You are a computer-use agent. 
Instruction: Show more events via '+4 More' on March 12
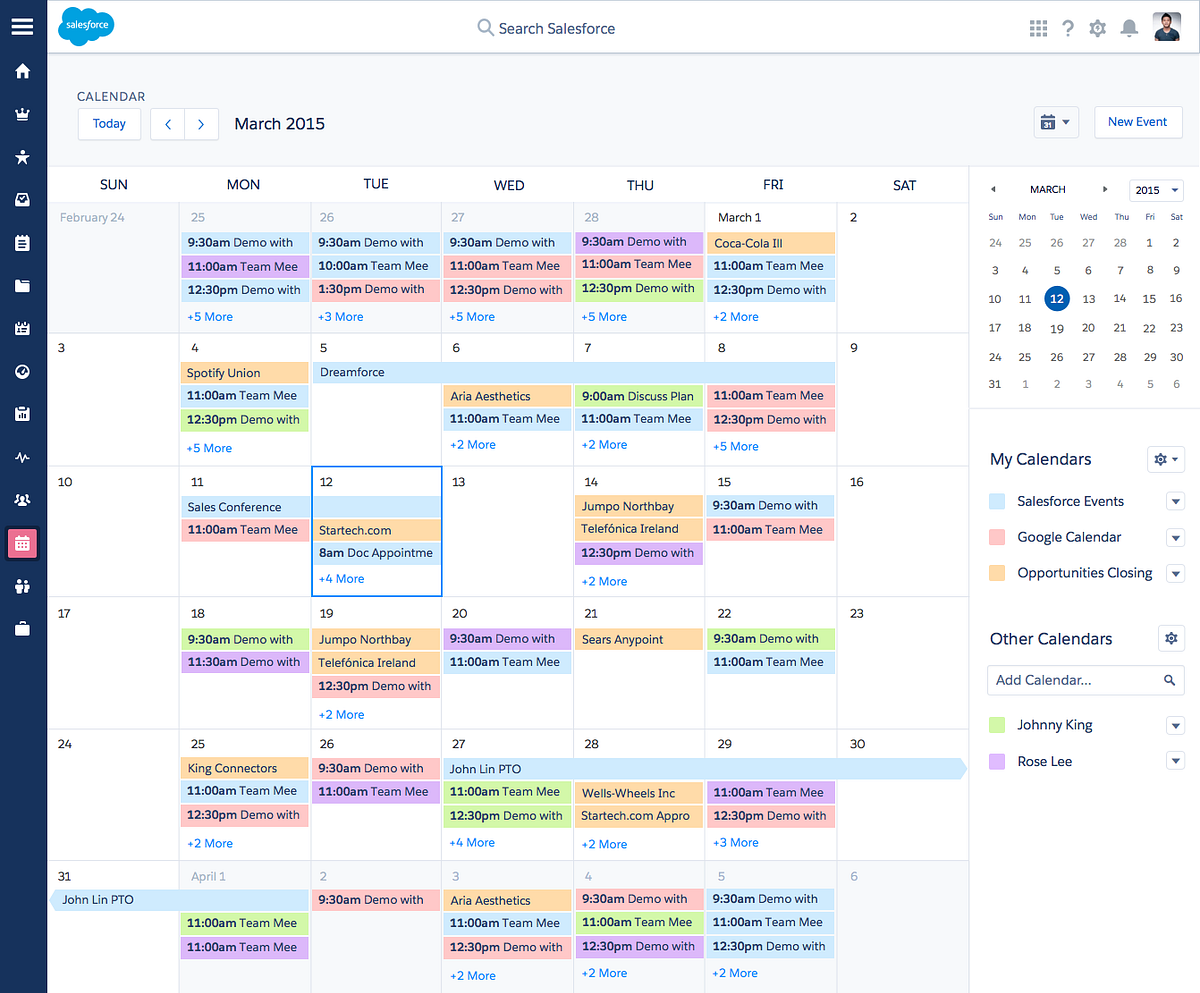tap(341, 578)
